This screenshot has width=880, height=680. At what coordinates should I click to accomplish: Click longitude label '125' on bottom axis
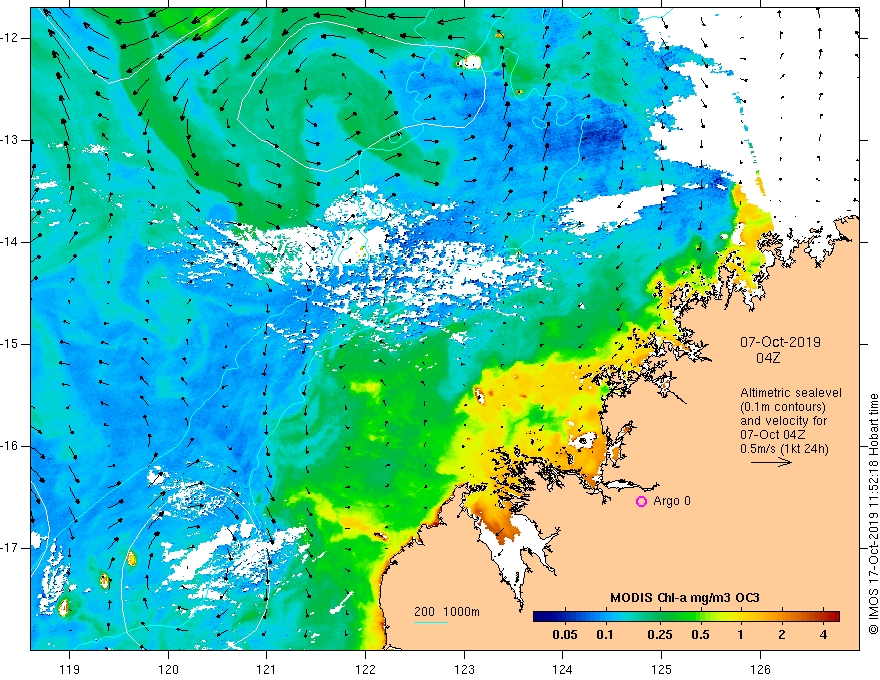click(661, 669)
